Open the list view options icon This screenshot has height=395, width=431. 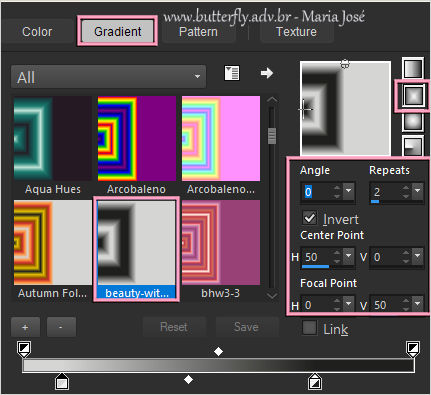[232, 73]
